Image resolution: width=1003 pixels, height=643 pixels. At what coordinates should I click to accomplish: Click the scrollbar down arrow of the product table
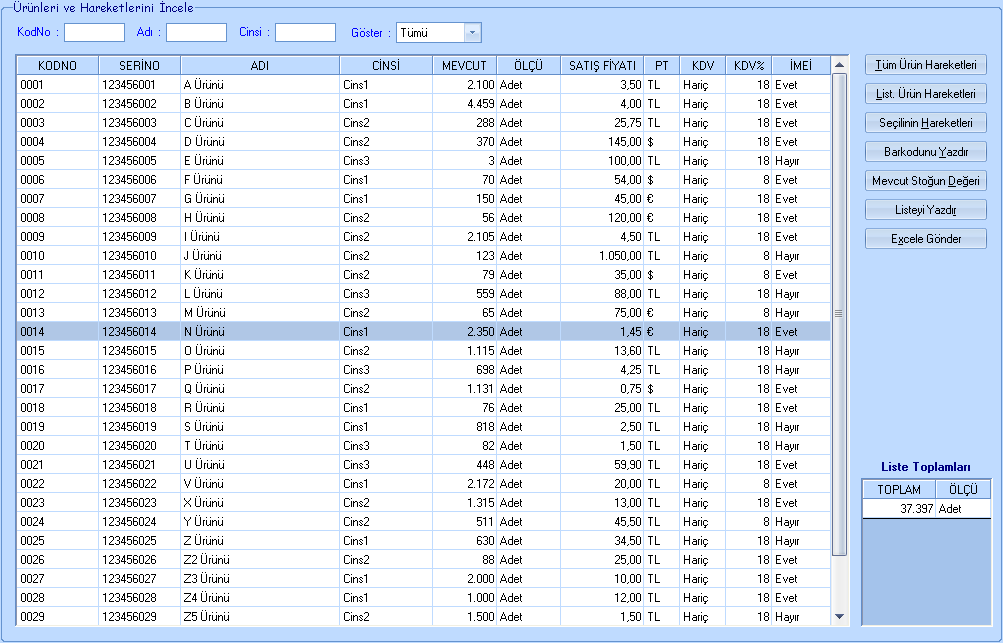(x=840, y=617)
